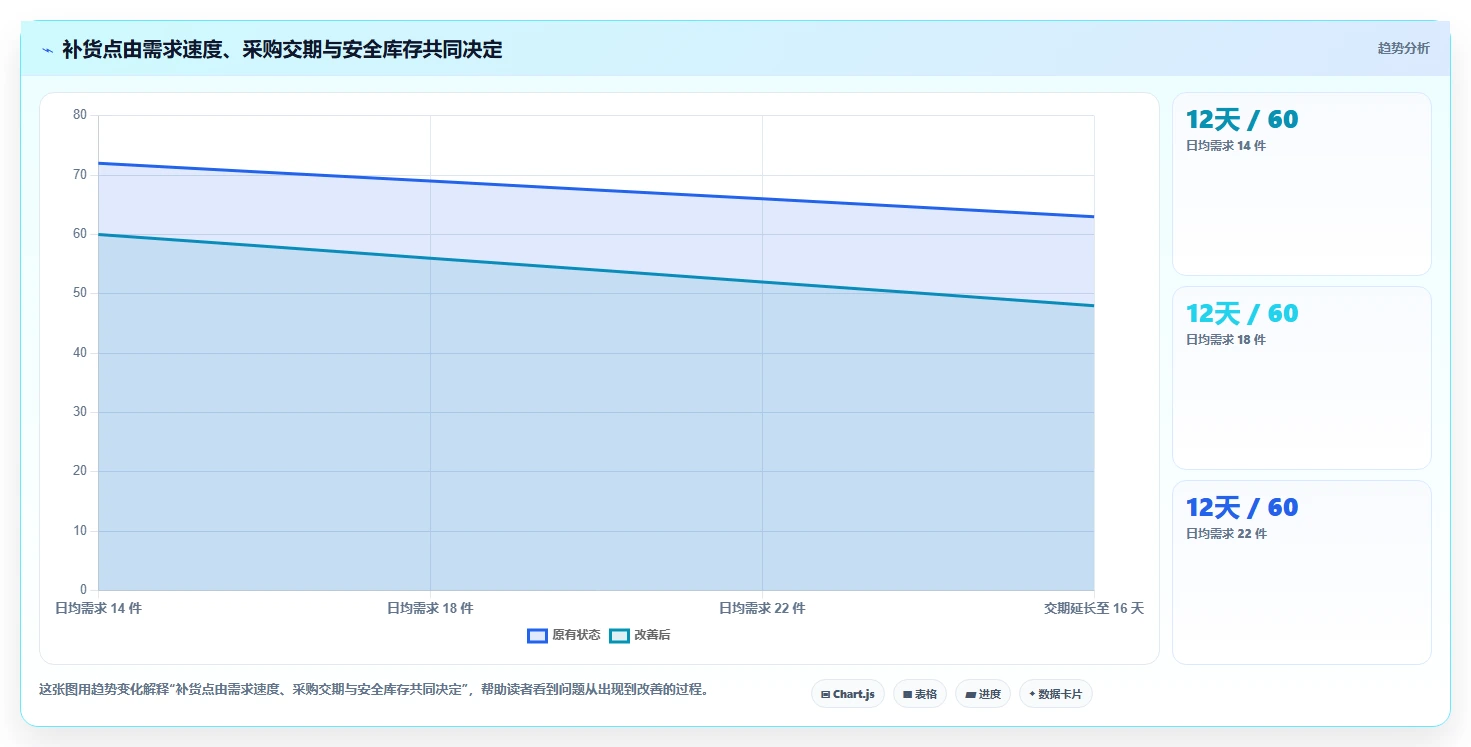The width and height of the screenshot is (1471, 747).
Task: Click x-axis label 交期延长至 16 天
Action: [x=1094, y=608]
